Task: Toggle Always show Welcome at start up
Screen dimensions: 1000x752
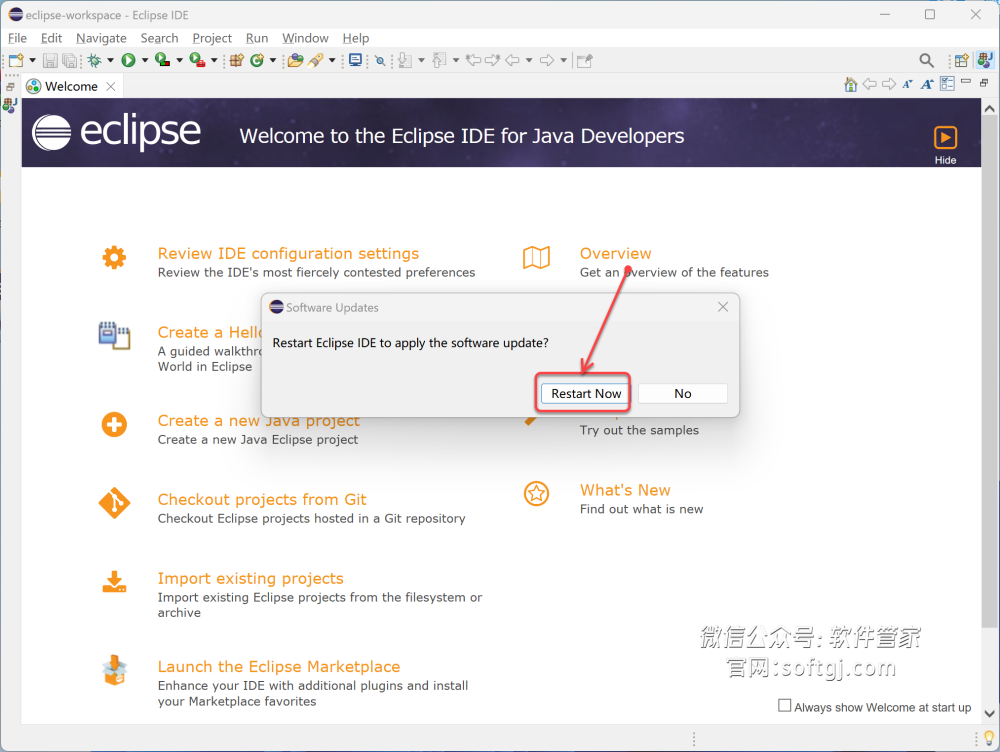Action: [784, 705]
